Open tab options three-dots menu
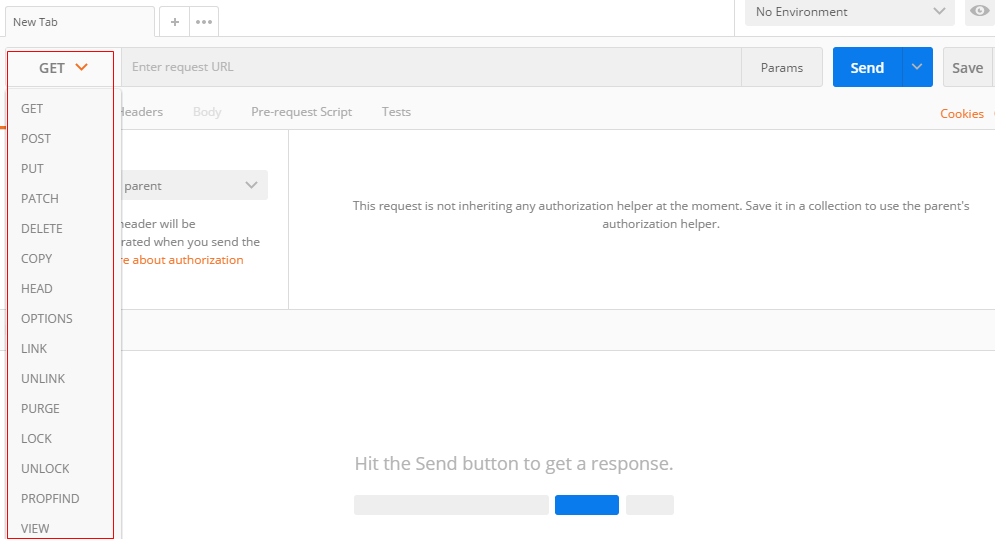 (204, 21)
